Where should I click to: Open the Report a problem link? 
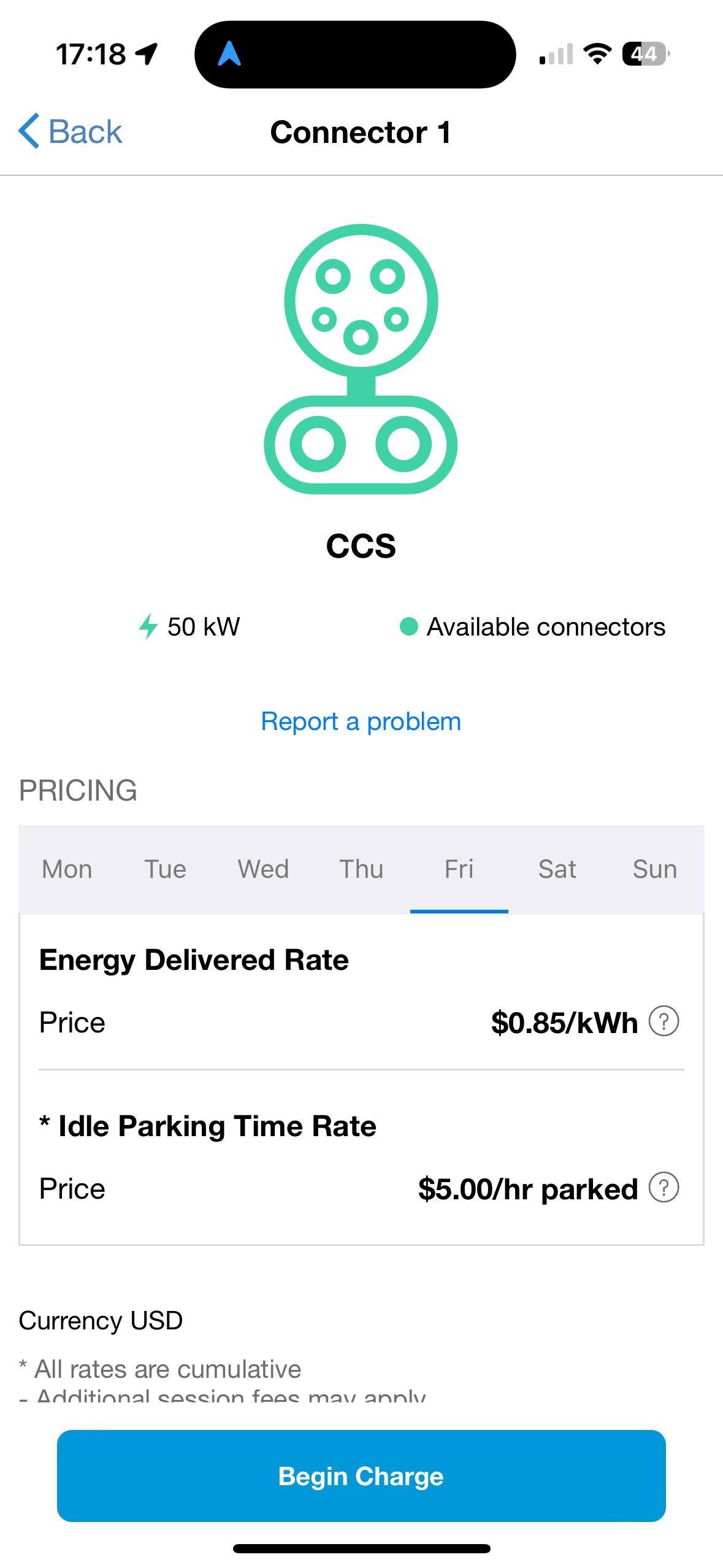coord(361,721)
